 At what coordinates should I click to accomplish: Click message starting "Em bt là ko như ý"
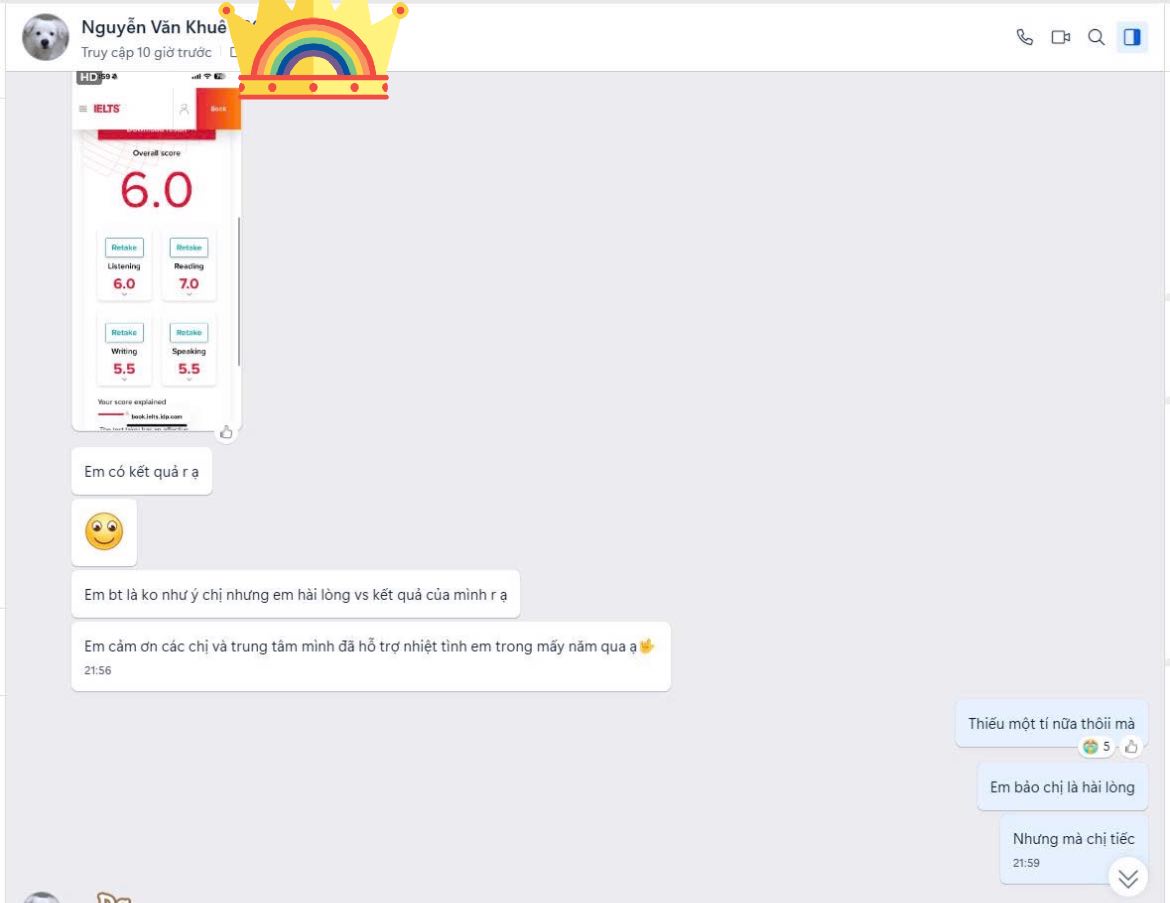[295, 594]
